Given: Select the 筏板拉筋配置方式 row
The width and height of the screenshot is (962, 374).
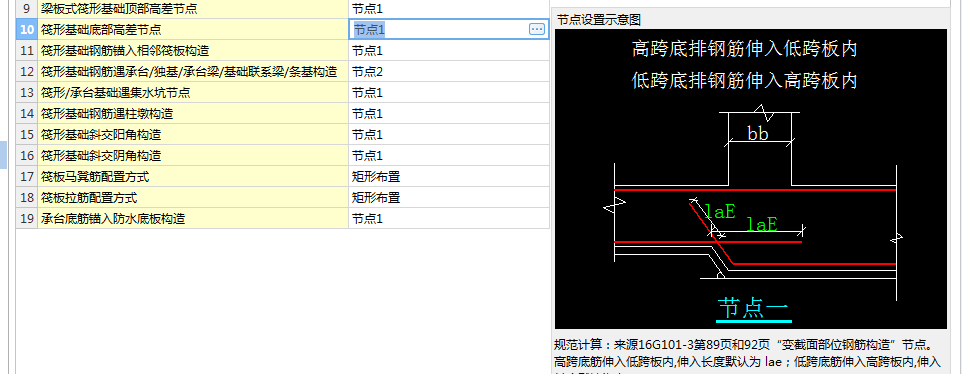Looking at the screenshot, I should tap(193, 197).
